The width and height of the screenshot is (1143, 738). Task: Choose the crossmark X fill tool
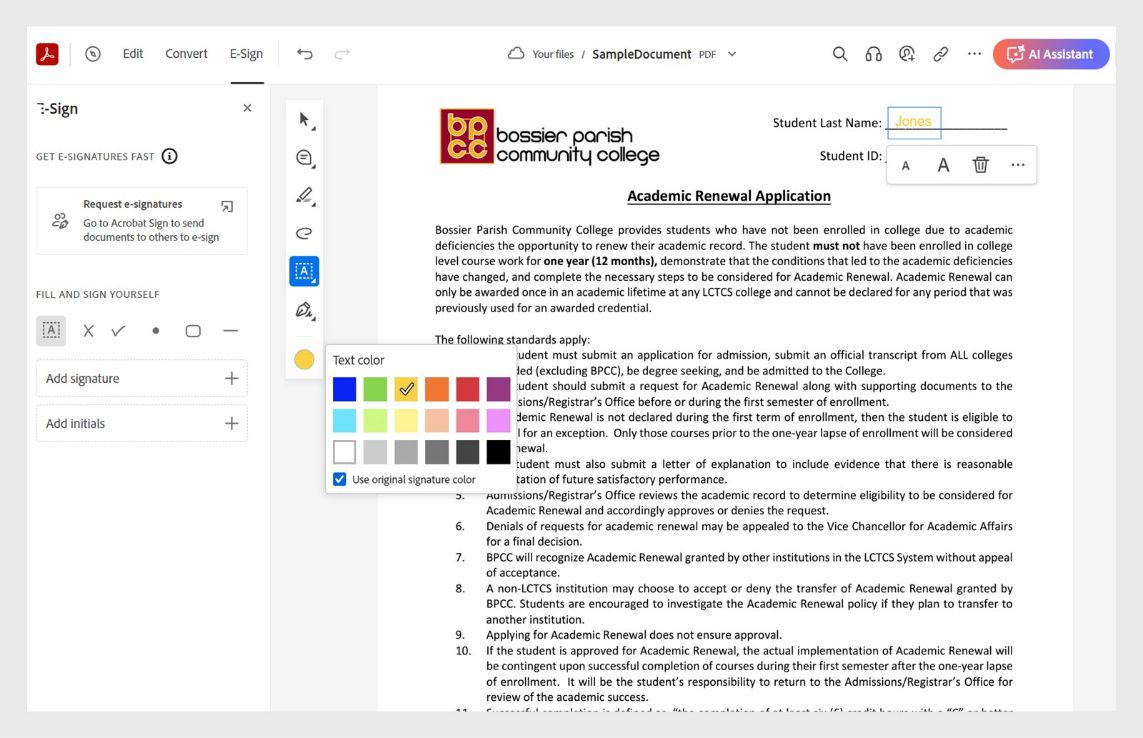tap(88, 331)
